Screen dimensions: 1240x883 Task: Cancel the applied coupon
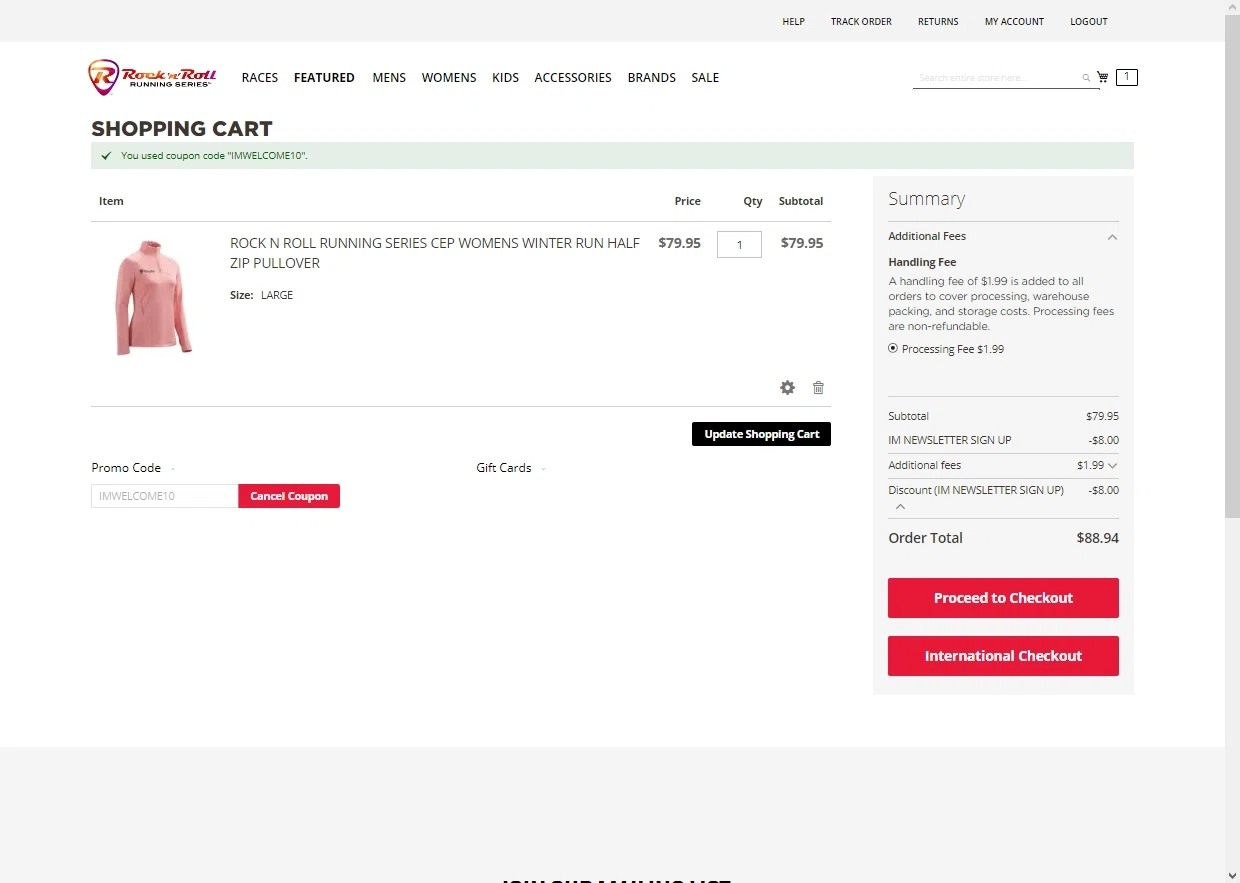[289, 496]
